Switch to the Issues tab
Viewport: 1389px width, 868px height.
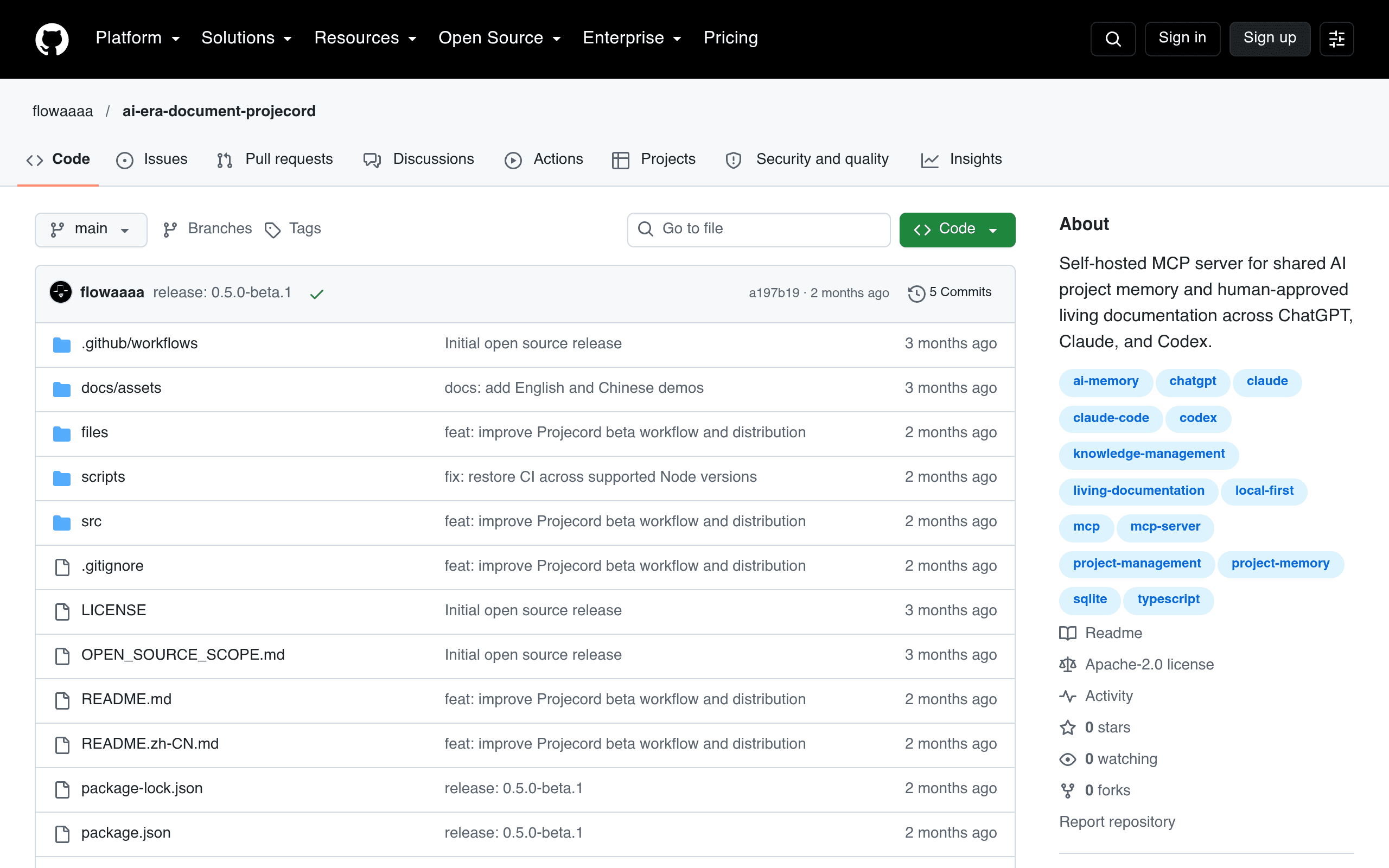pyautogui.click(x=152, y=159)
